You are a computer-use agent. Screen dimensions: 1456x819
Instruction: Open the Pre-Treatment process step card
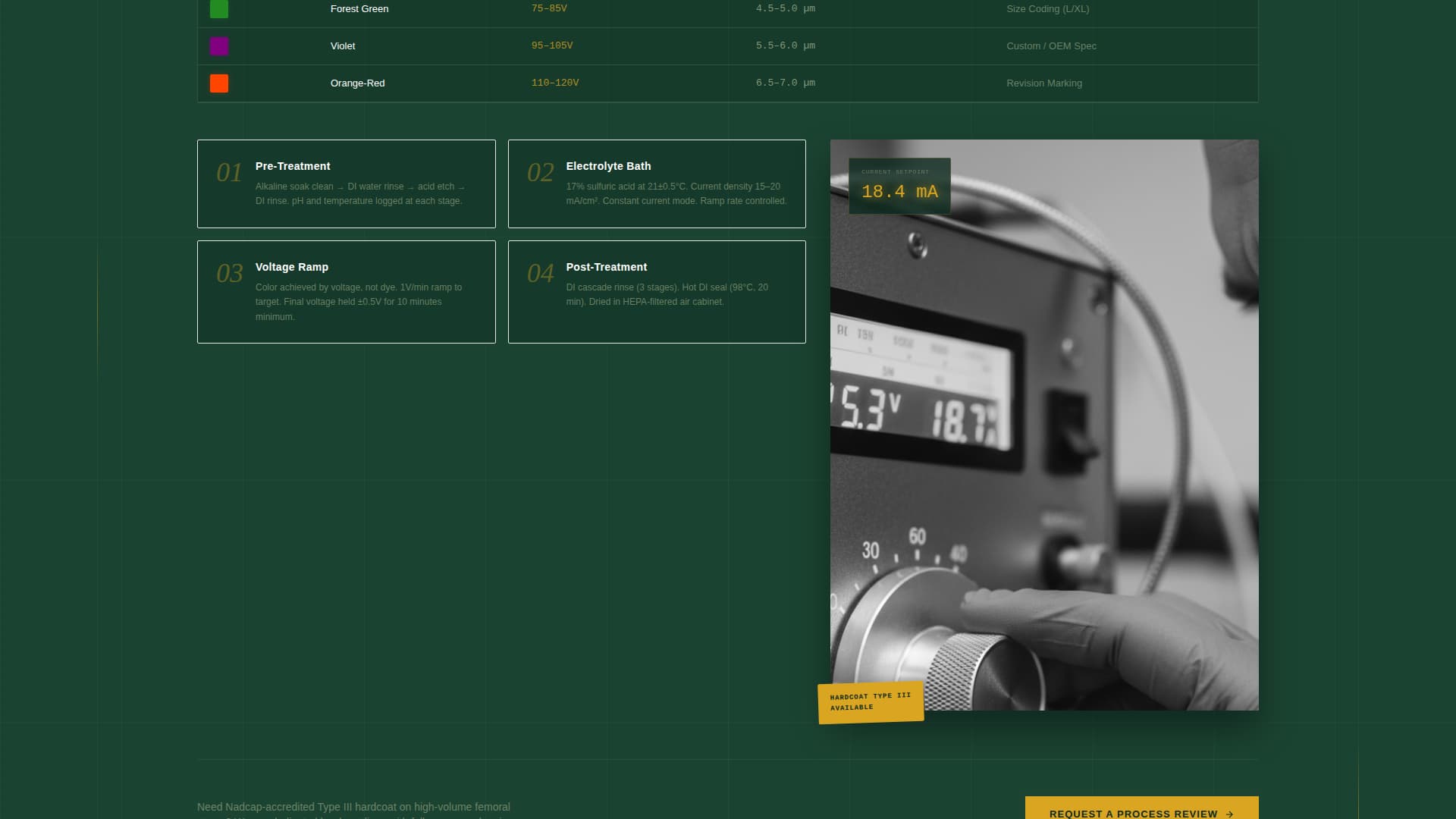[346, 183]
